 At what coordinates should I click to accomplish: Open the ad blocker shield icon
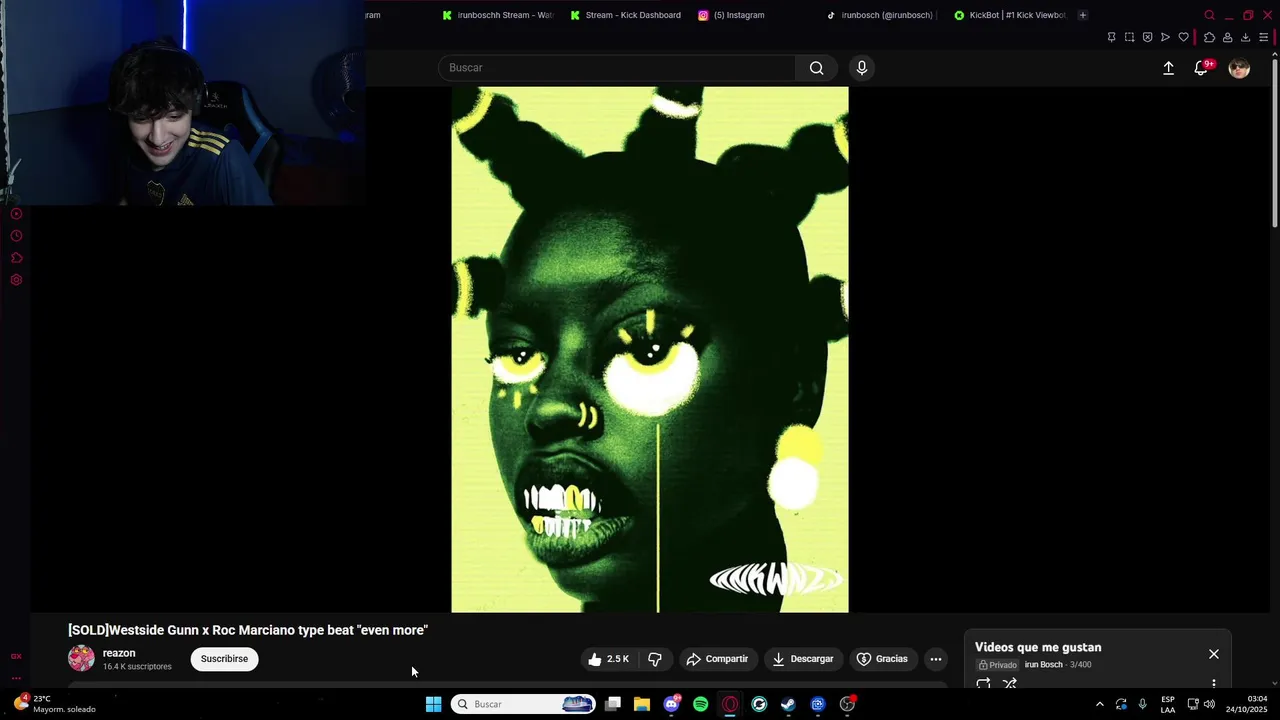(x=1147, y=37)
